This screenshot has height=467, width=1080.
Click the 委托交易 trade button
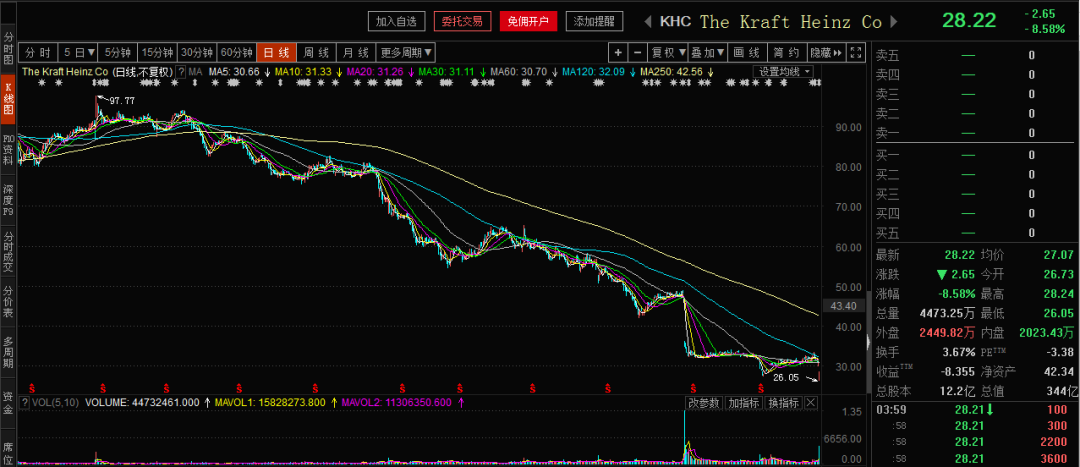[x=462, y=21]
